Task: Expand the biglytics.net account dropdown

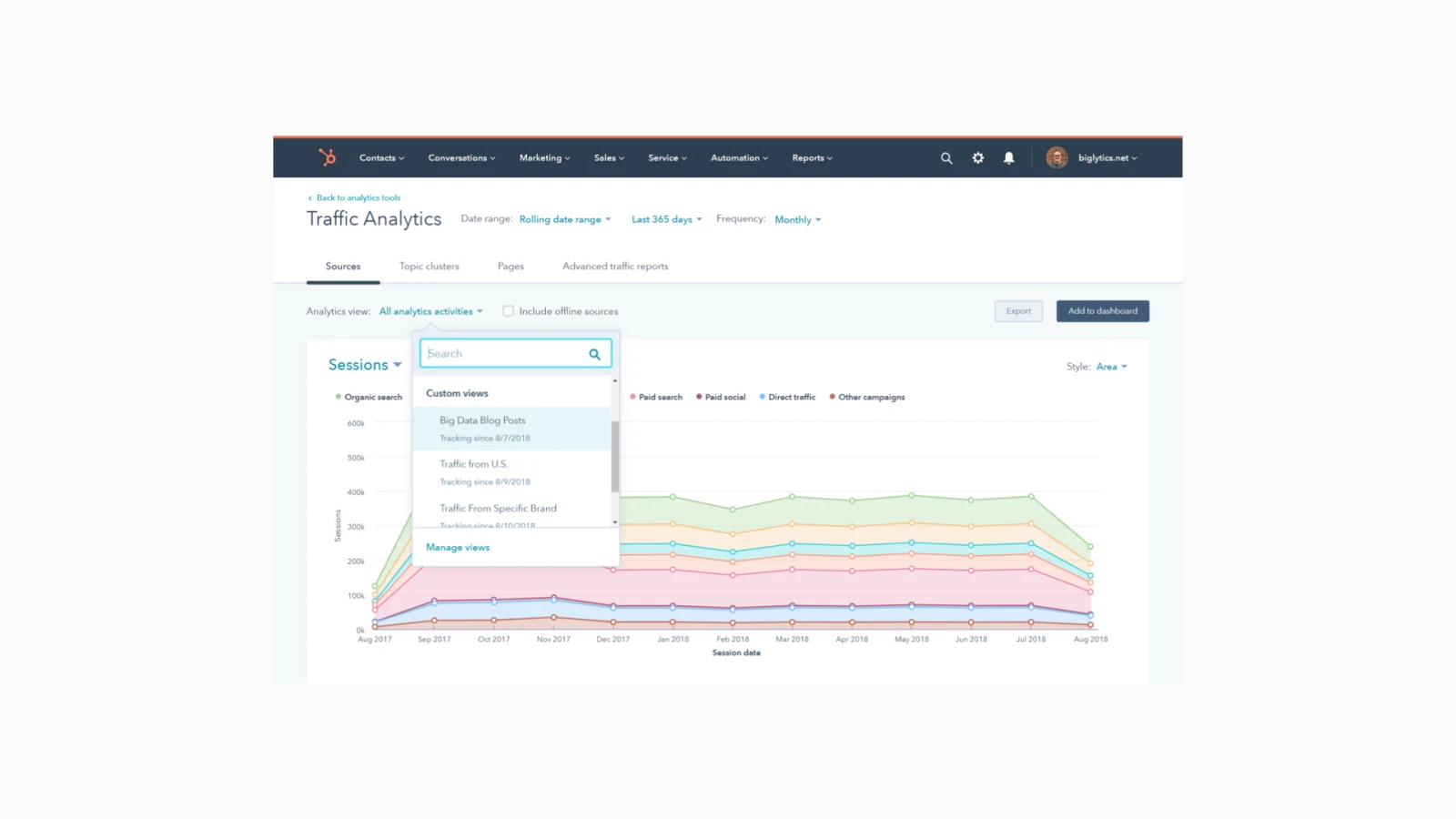Action: pyautogui.click(x=1107, y=158)
